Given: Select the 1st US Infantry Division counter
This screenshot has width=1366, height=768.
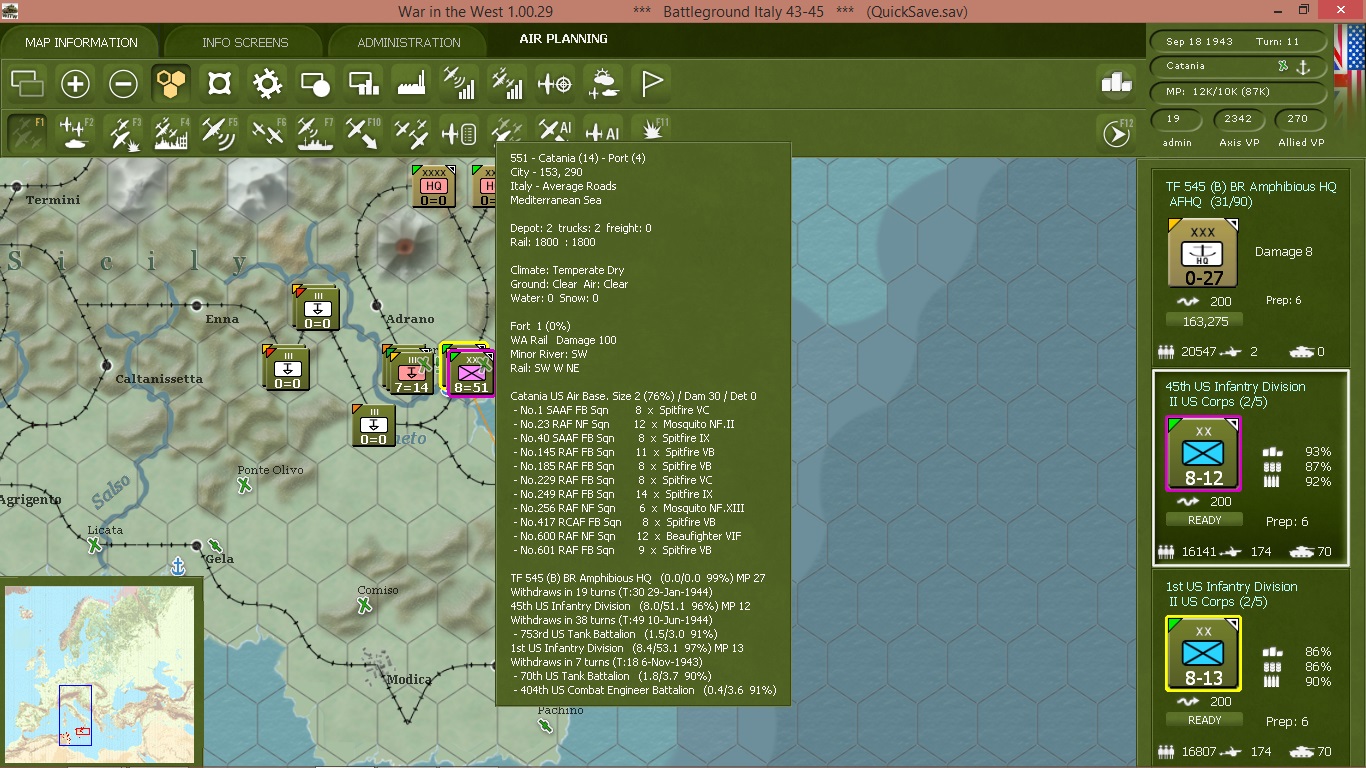Looking at the screenshot, I should click(1204, 654).
